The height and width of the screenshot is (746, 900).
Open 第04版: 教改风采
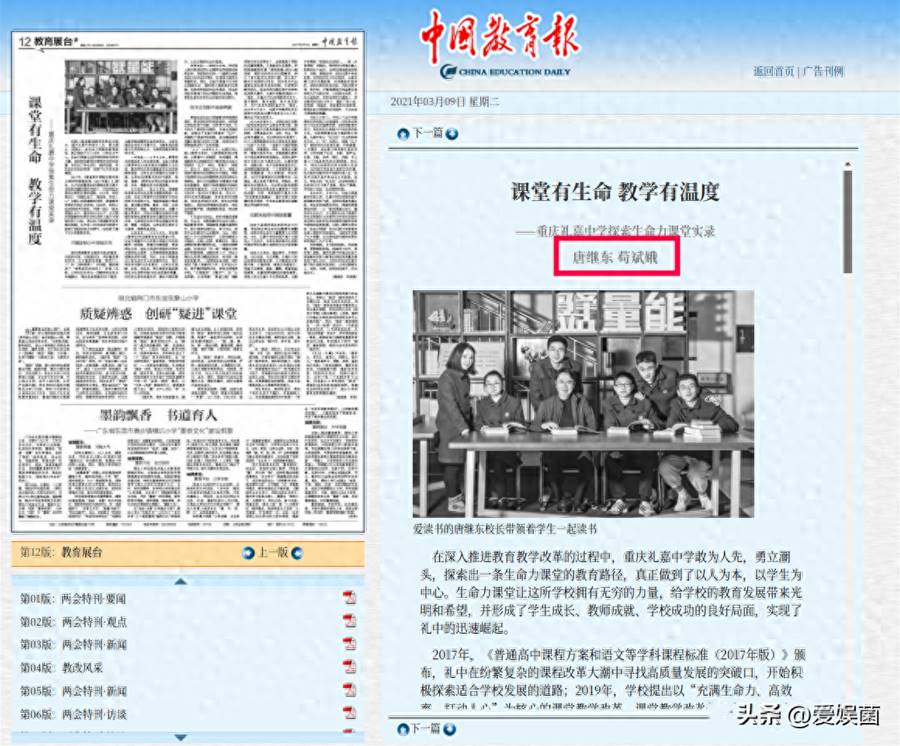click(61, 667)
